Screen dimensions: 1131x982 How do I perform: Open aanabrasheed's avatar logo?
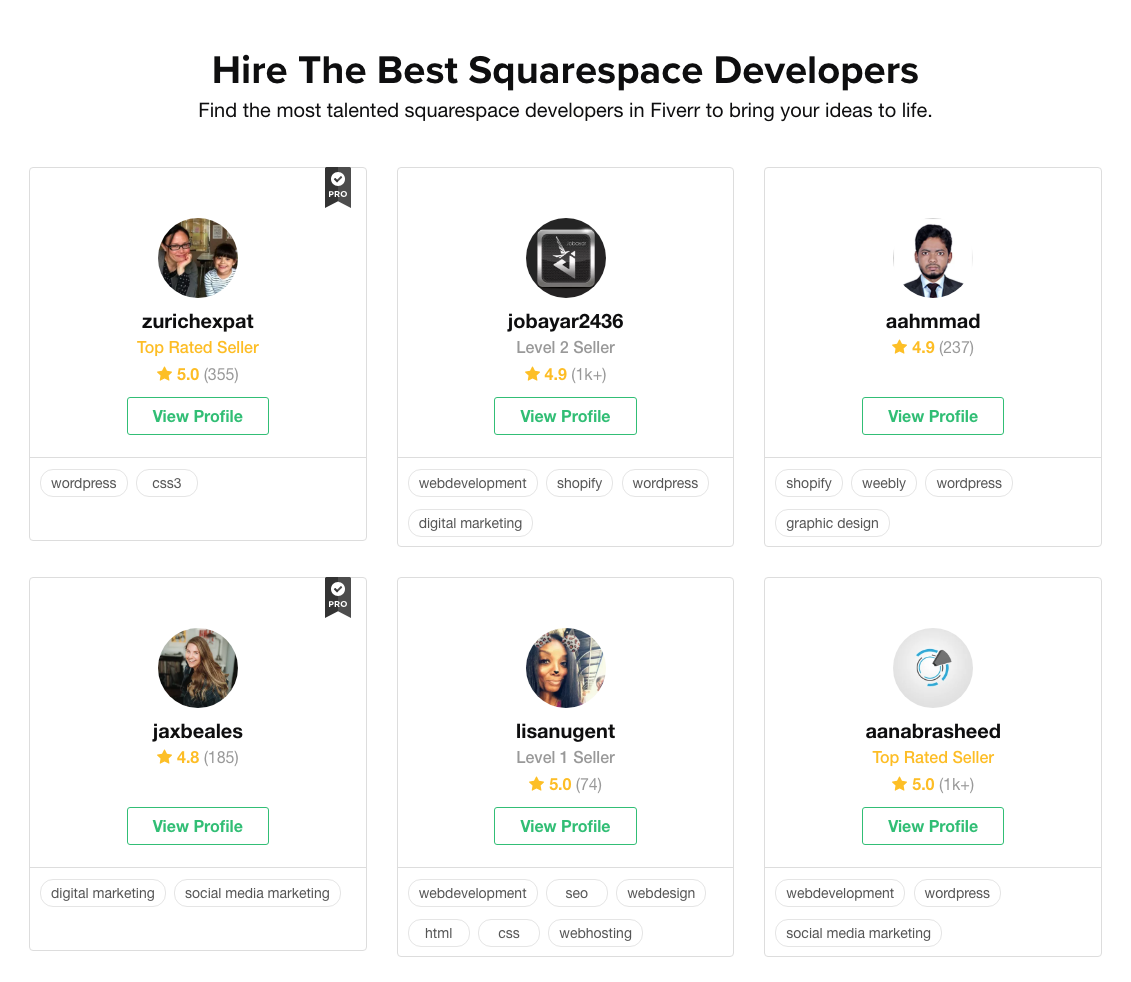pos(933,667)
